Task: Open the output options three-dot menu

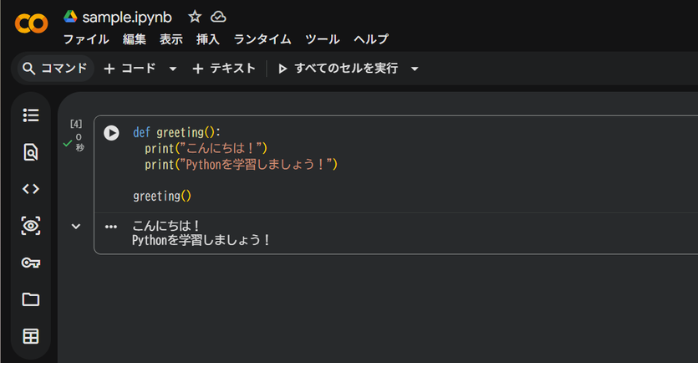Action: click(111, 227)
